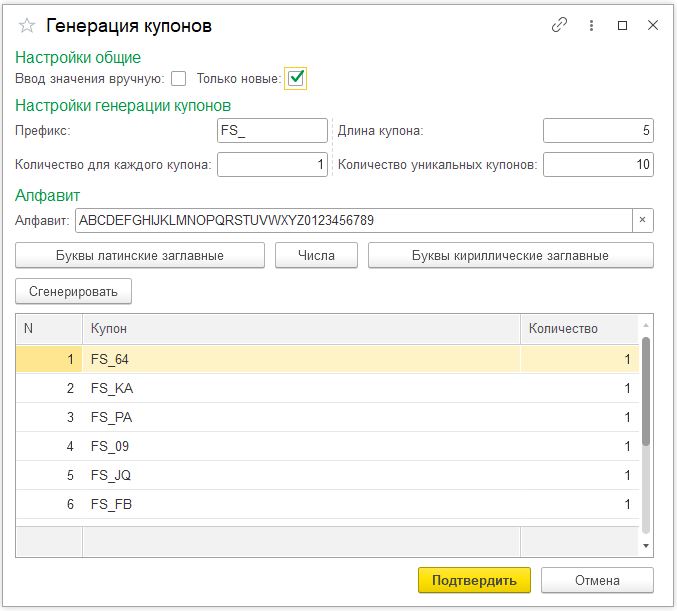This screenshot has height=611, width=677.
Task: Set the coupon length field value
Action: (598, 130)
